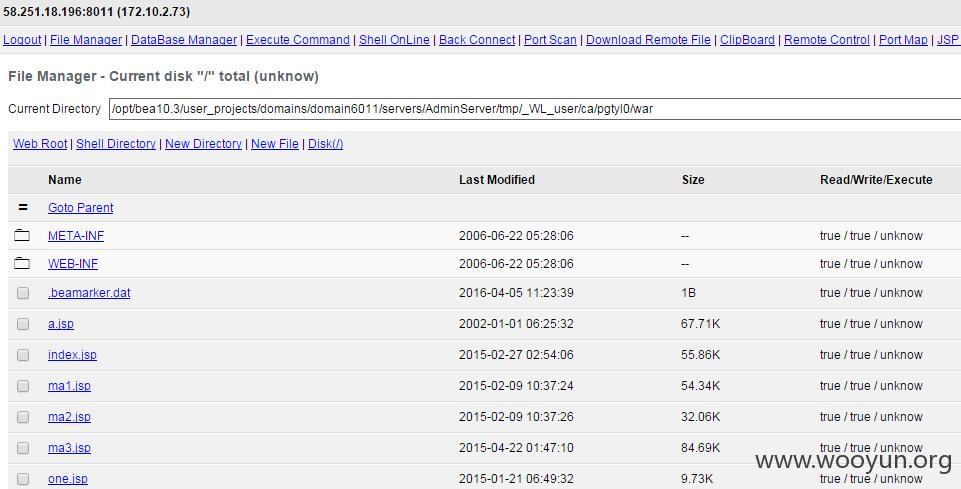Create a file via New File link
This screenshot has width=961, height=489.
(x=275, y=143)
